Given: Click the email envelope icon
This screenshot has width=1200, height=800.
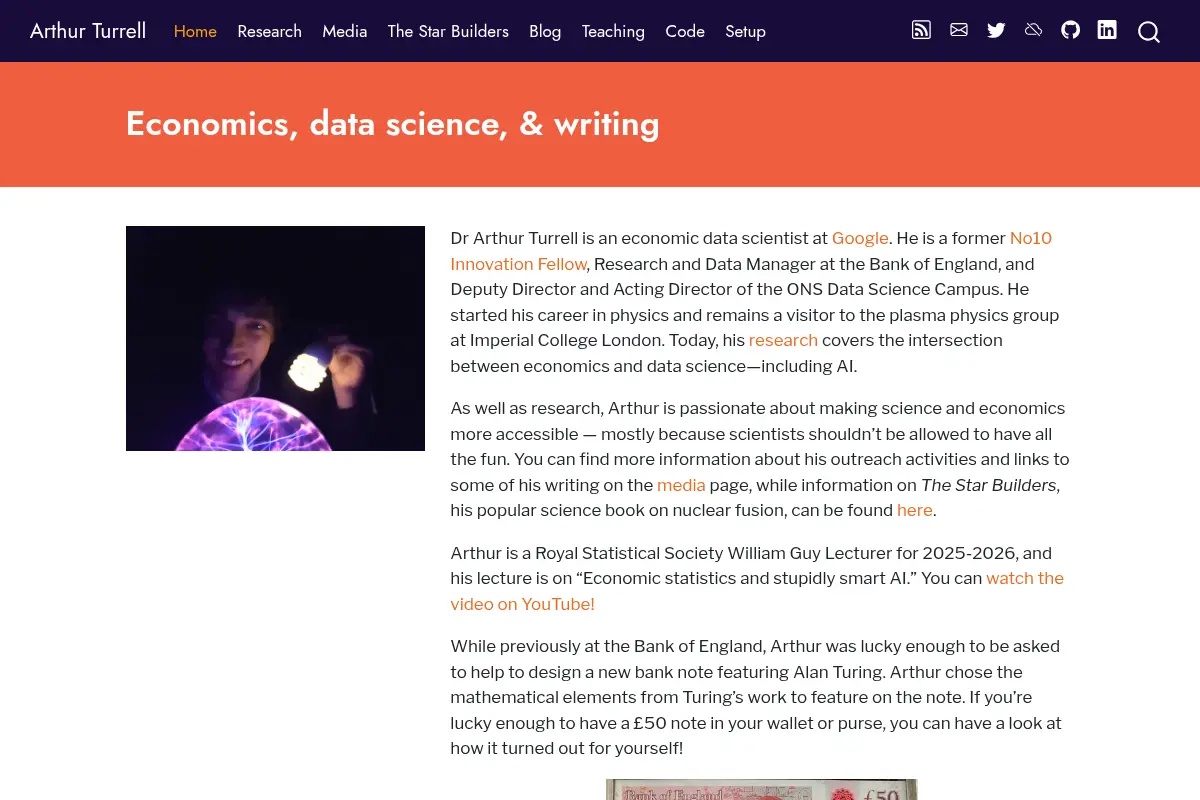Looking at the screenshot, I should tap(959, 30).
